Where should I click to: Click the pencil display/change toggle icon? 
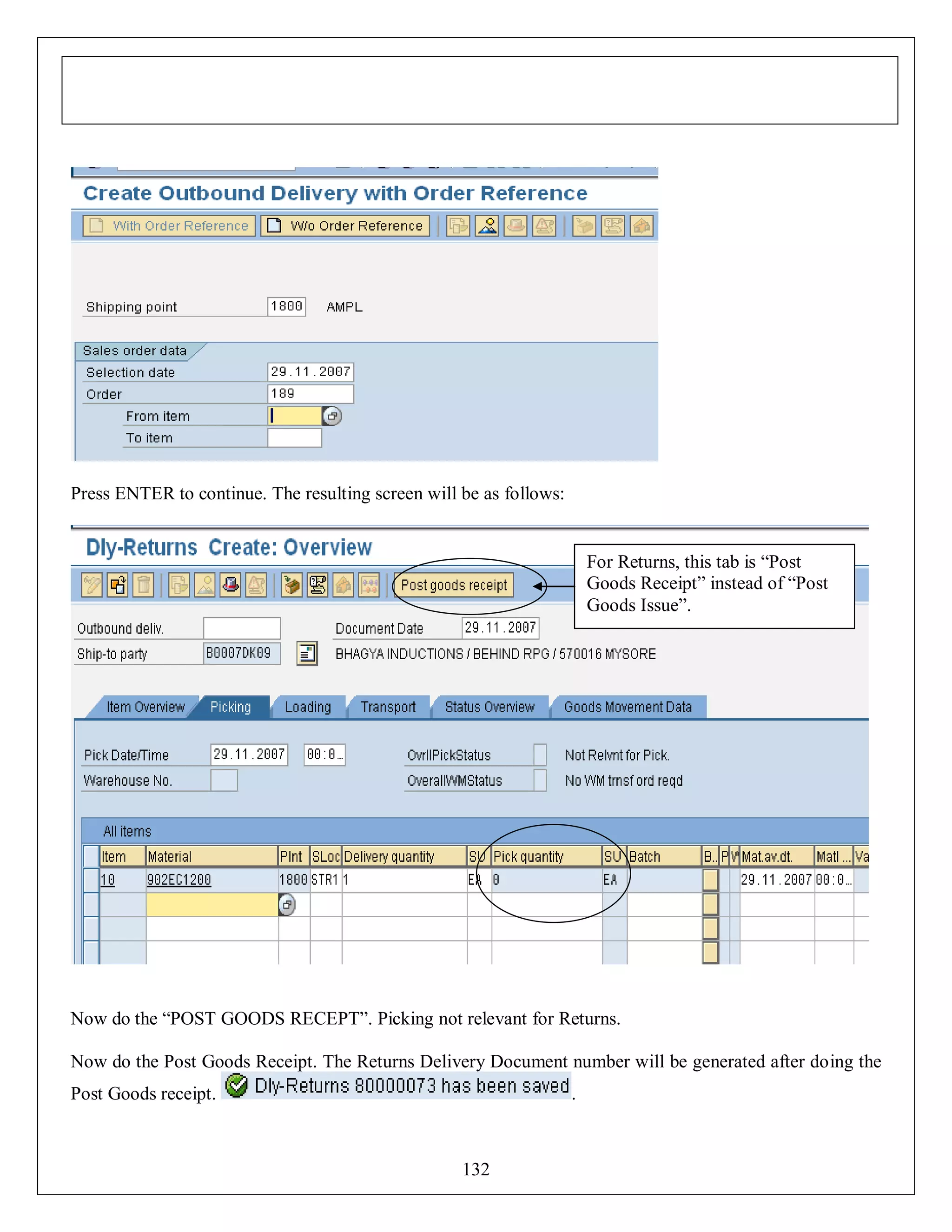click(92, 585)
